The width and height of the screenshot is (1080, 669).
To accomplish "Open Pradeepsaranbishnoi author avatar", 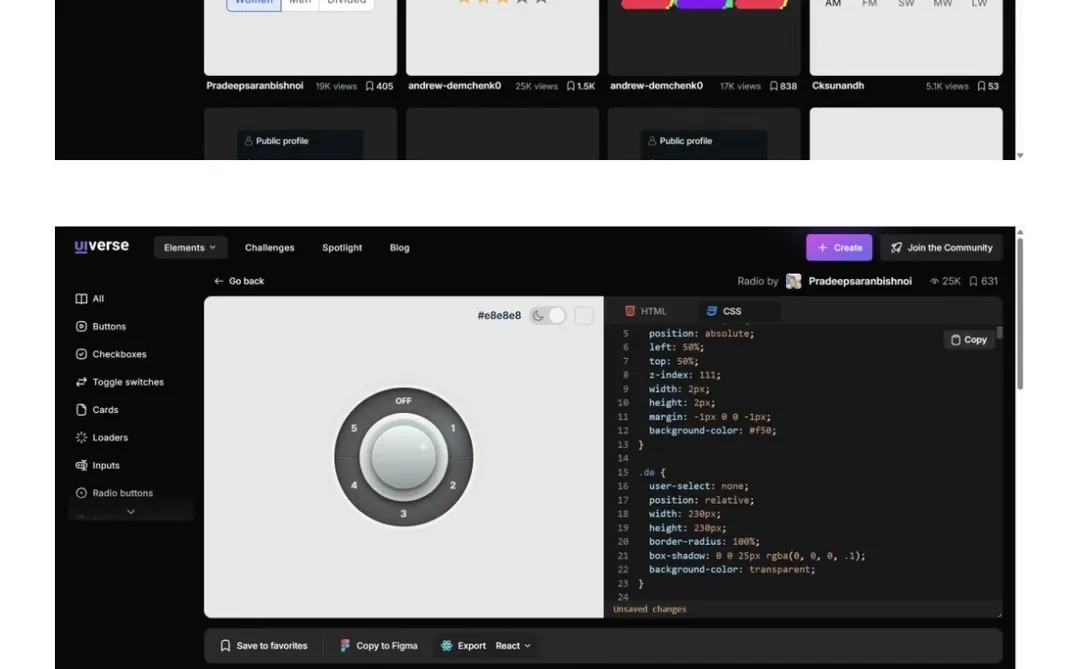I will point(793,281).
